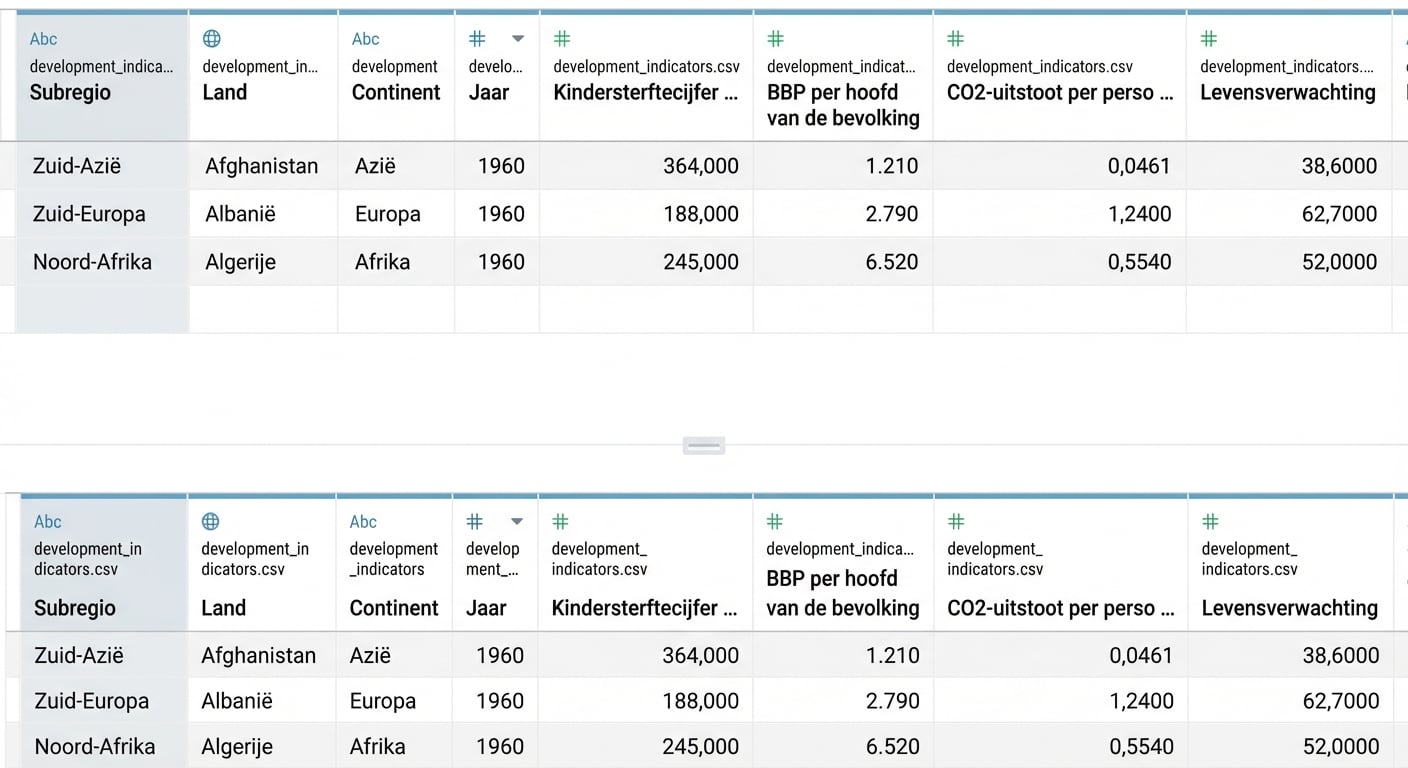Select the Albanië cell in the lower table
Screen dimensions: 1408x768
pos(237,701)
